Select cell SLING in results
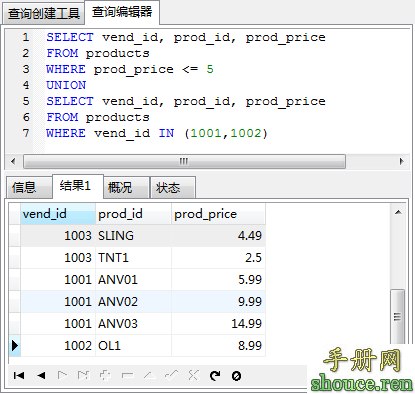The width and height of the screenshot is (415, 394). point(133,236)
